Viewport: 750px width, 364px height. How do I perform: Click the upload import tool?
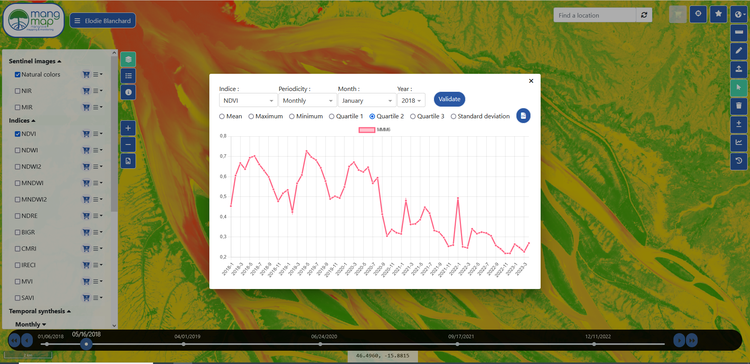tap(739, 69)
